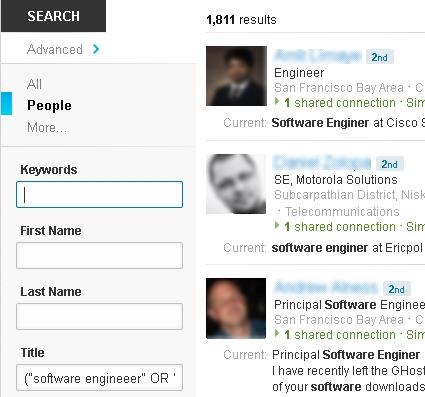425x397 pixels.
Task: Open the blurred name of the first result
Action: coord(317,56)
